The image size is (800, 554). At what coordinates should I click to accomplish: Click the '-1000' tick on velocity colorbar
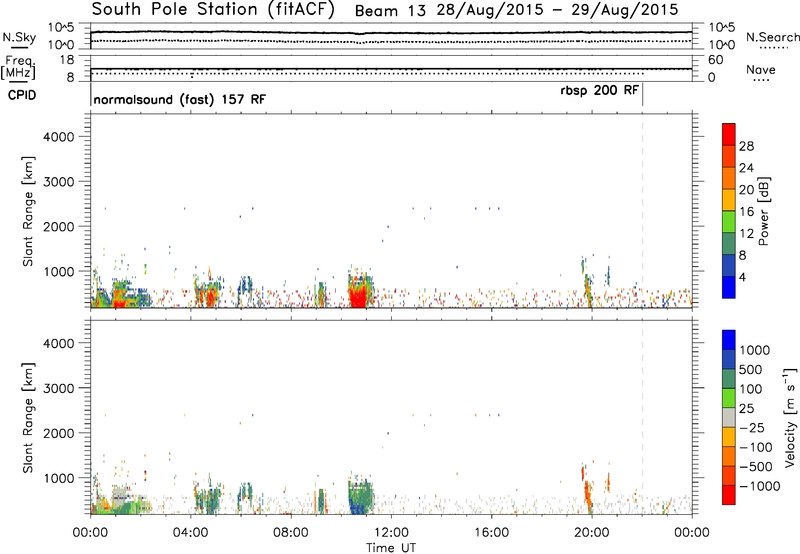759,486
